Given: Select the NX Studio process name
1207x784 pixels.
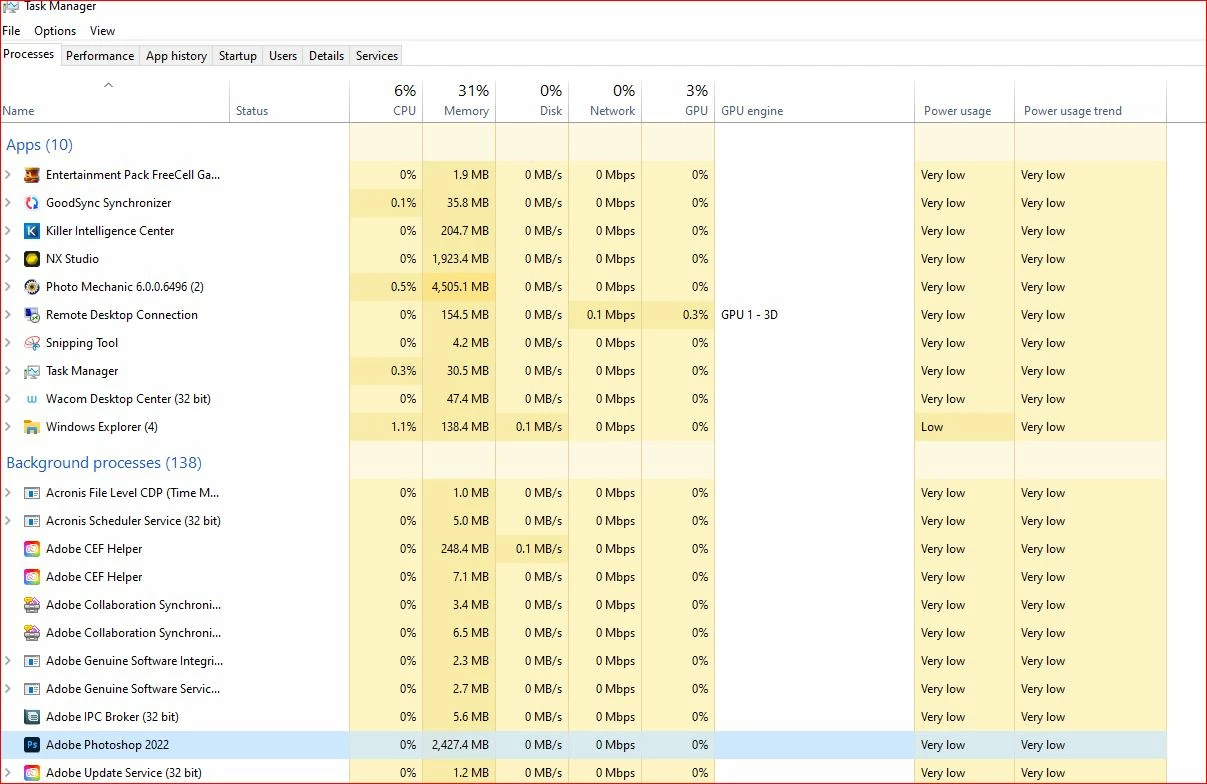Looking at the screenshot, I should pyautogui.click(x=72, y=259).
